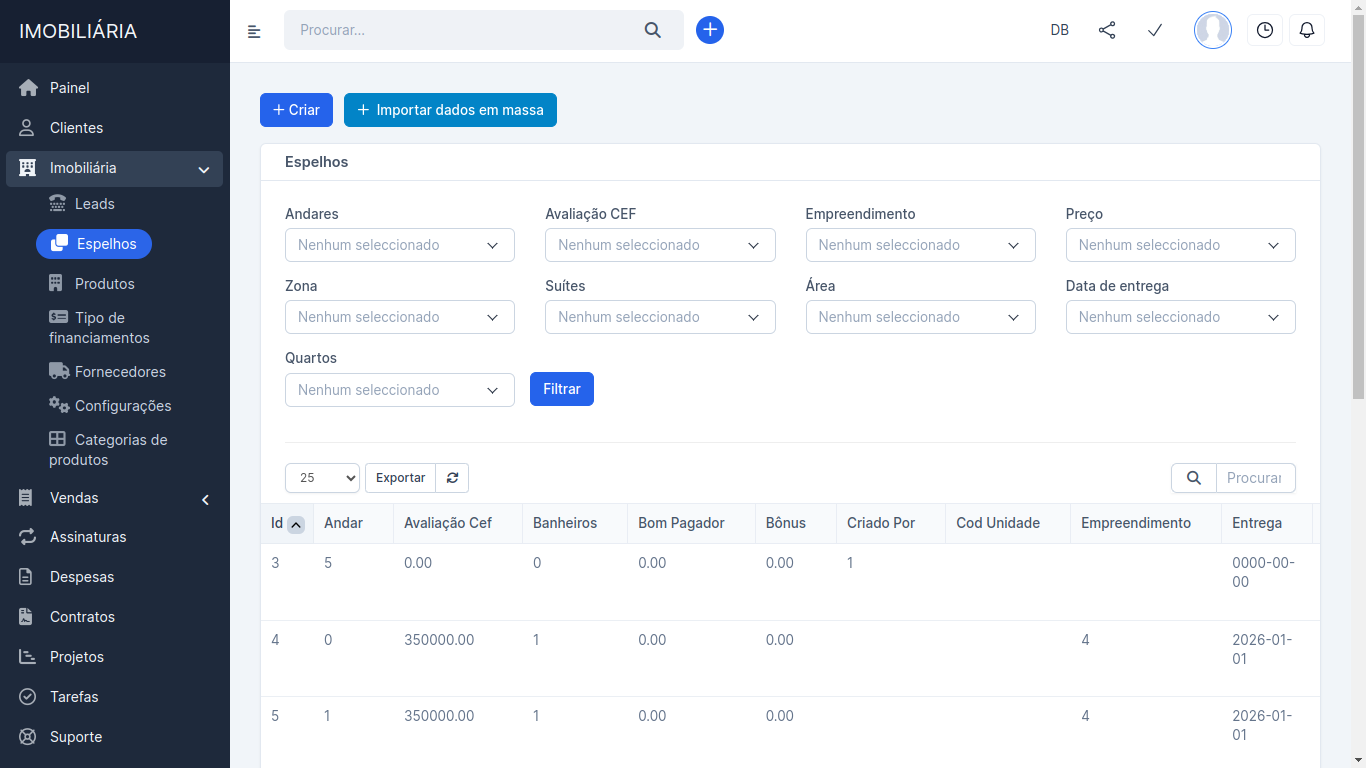Click the table refresh icon button

click(452, 478)
